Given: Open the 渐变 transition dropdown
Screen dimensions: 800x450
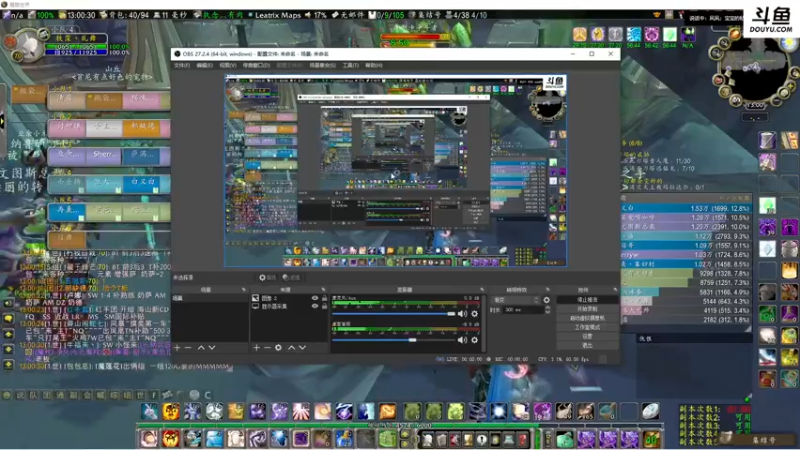Looking at the screenshot, I should (515, 300).
